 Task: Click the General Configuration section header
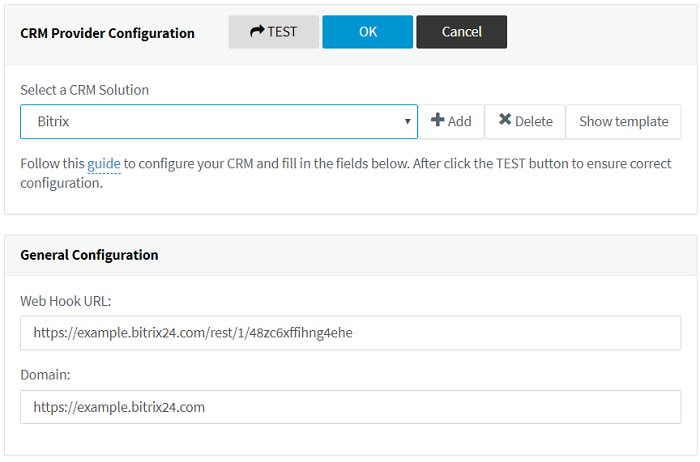pos(89,255)
